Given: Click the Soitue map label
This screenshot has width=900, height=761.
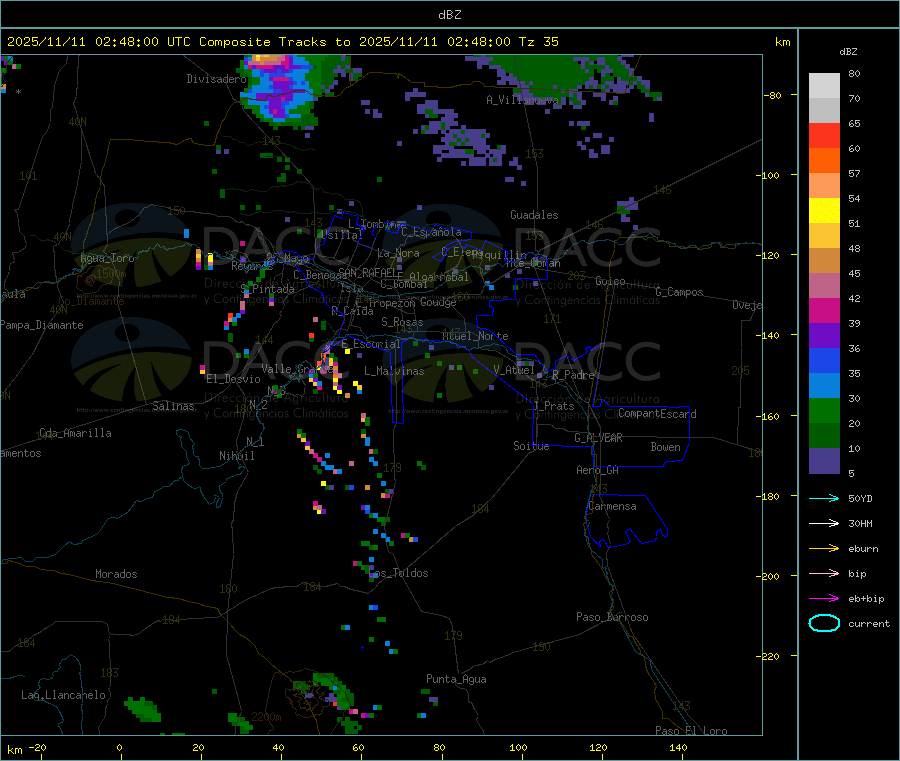Looking at the screenshot, I should coord(531,446).
